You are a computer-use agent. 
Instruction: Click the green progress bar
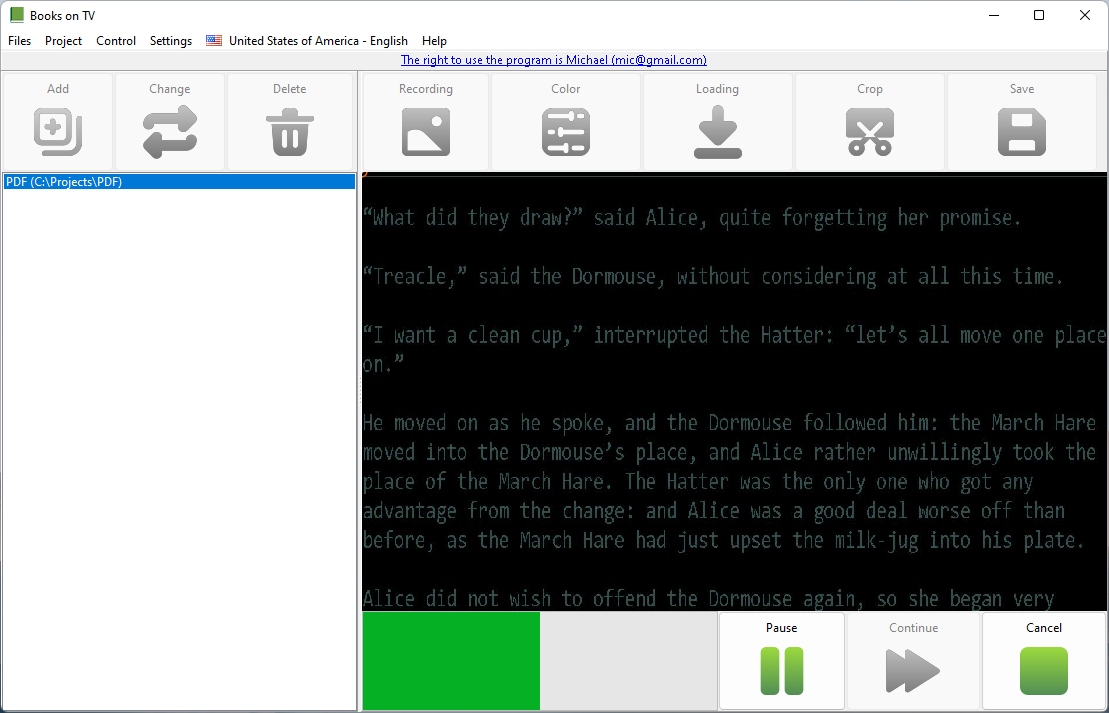451,661
